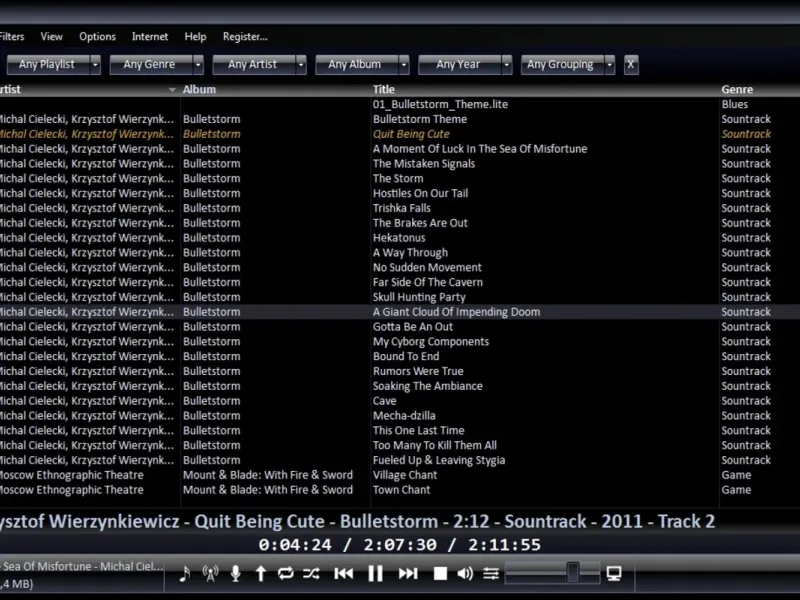Click the Any Playlist filter button
This screenshot has height=600, width=800.
(48, 65)
